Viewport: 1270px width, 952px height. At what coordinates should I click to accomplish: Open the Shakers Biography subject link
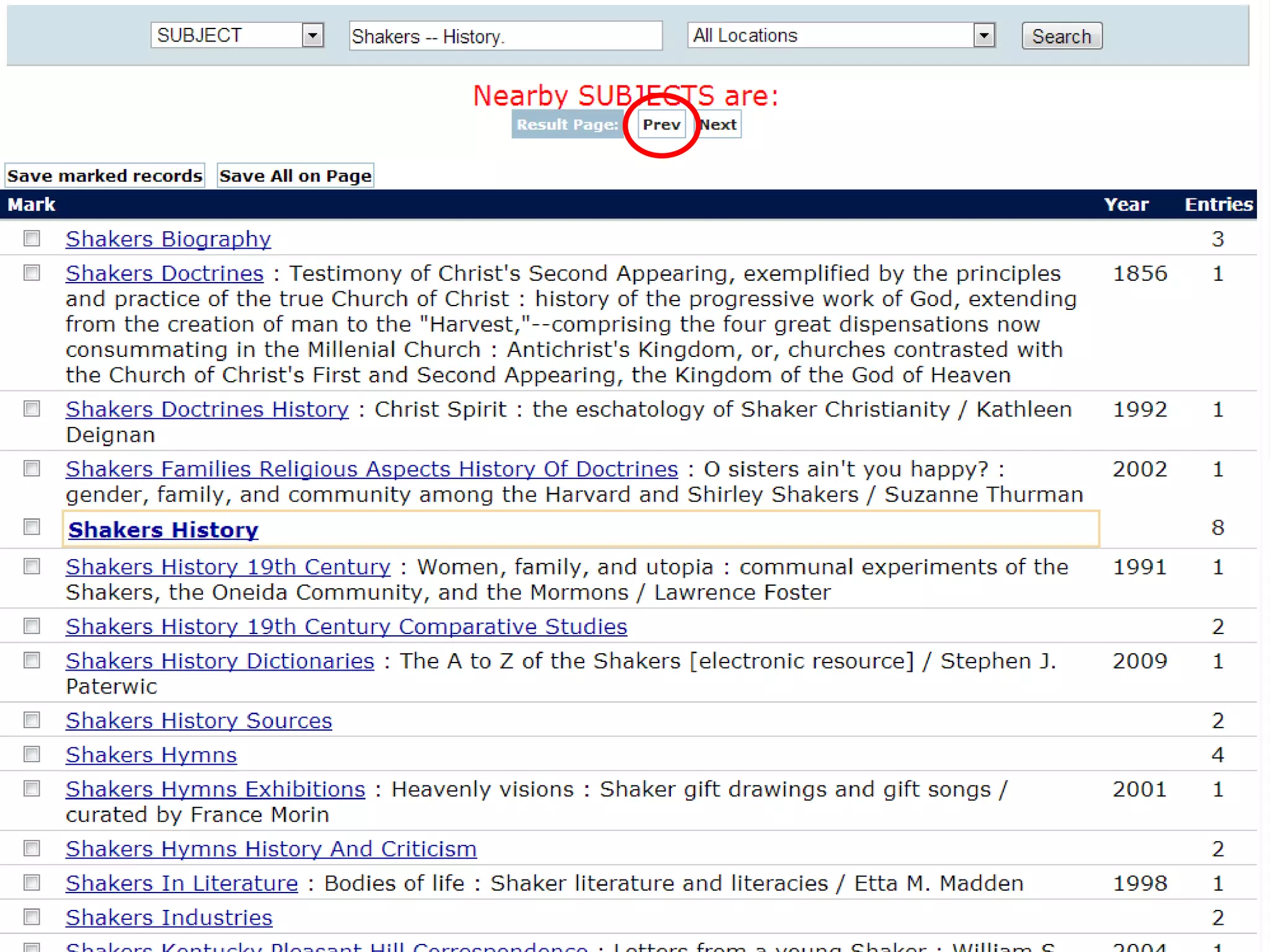click(x=168, y=239)
